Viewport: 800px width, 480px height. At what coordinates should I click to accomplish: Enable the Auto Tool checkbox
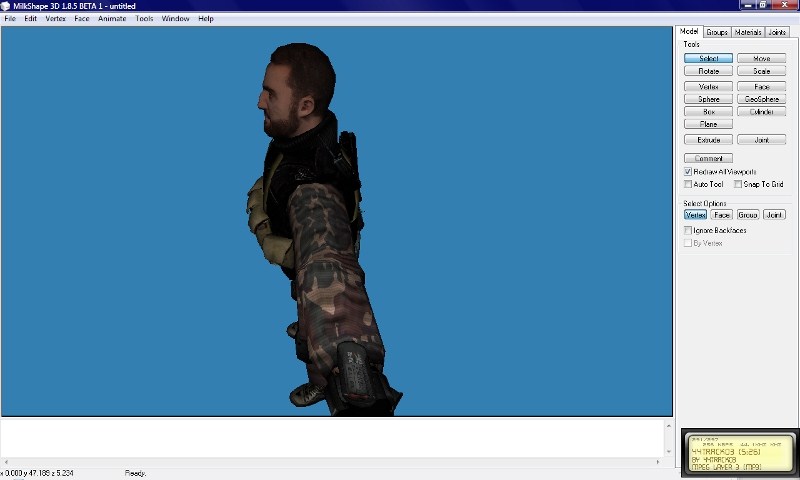click(688, 184)
